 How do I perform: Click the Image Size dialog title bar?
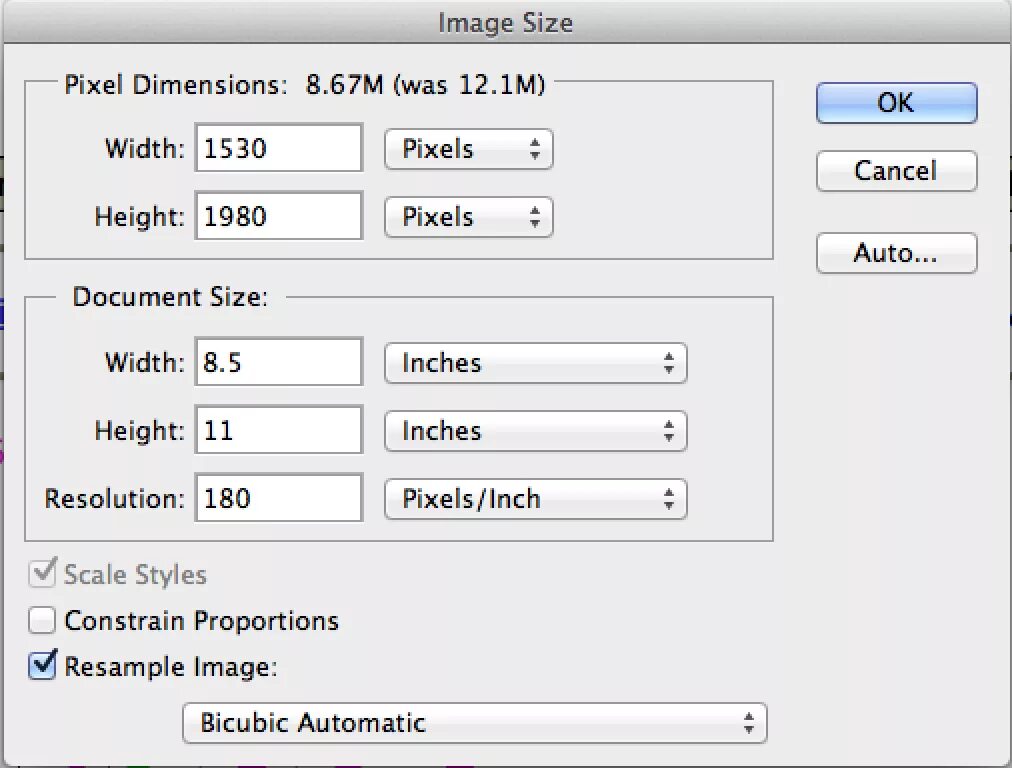(x=506, y=23)
